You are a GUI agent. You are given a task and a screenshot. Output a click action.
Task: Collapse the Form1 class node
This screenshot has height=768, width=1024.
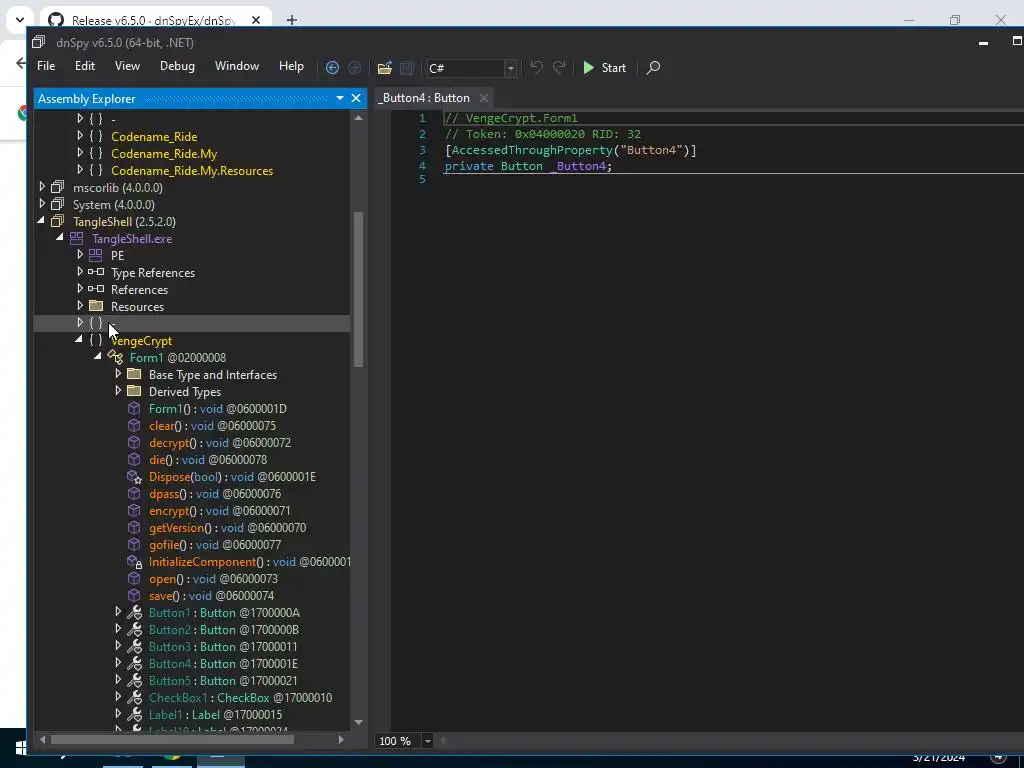click(98, 357)
